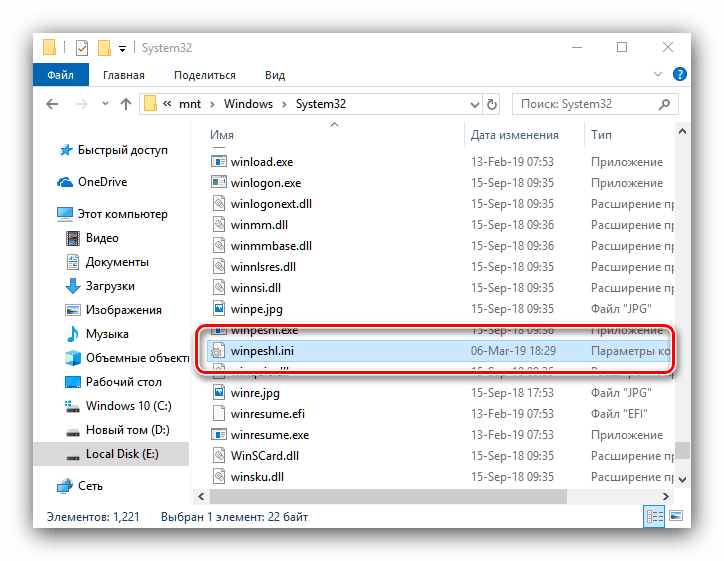Select the winlogon.exe file icon
Viewport: 724px width, 561px height.
219,182
